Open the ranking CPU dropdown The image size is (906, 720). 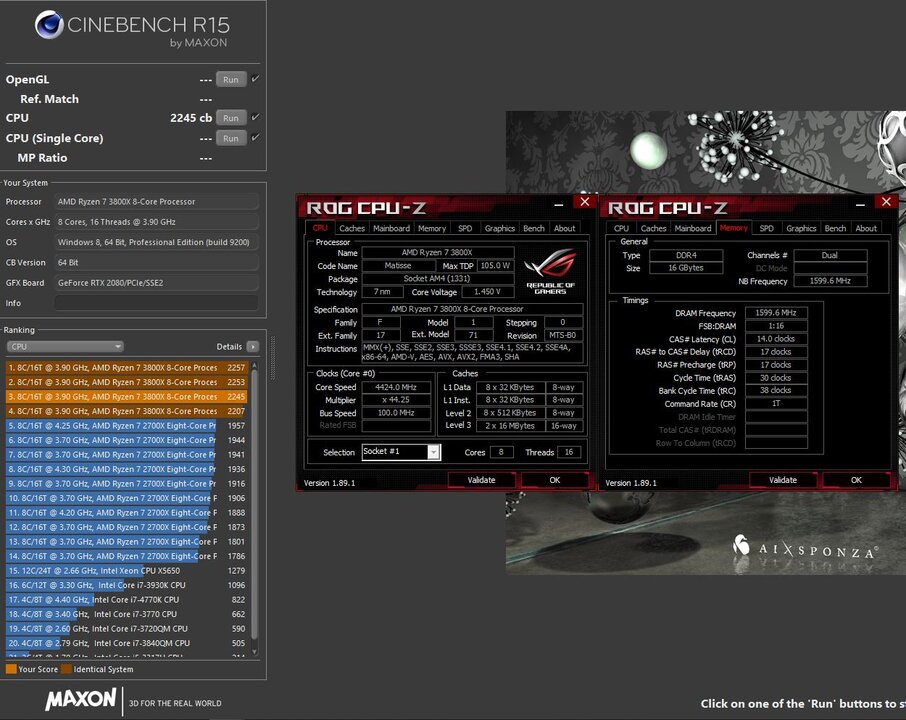pyautogui.click(x=65, y=347)
